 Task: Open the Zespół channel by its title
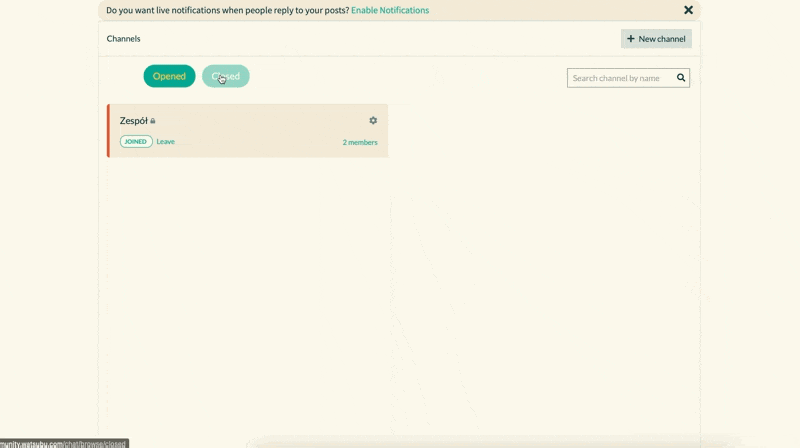(x=133, y=121)
